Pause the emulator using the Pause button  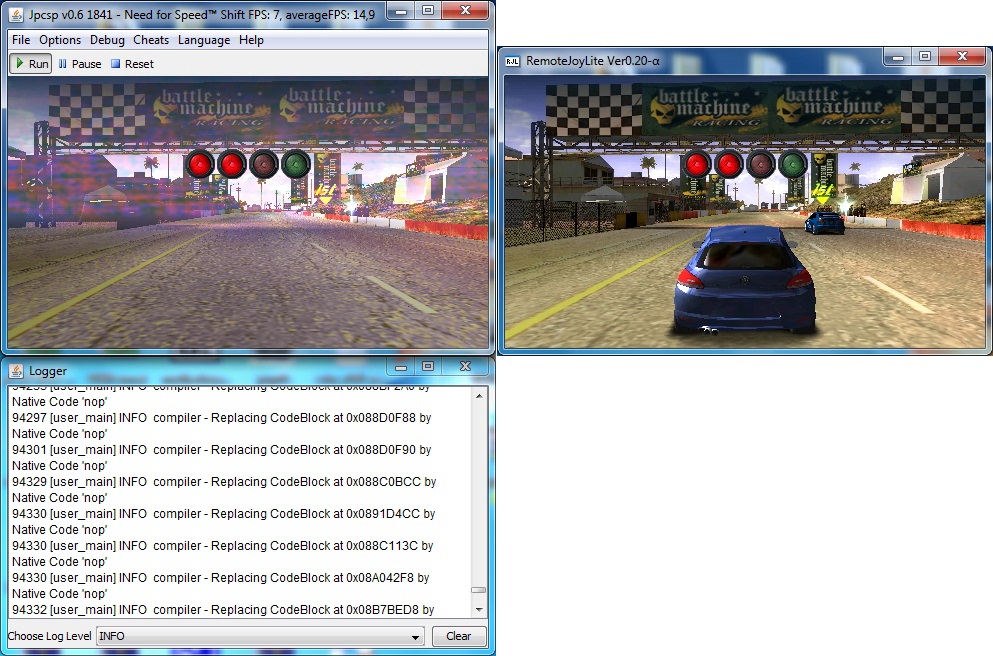coord(79,64)
